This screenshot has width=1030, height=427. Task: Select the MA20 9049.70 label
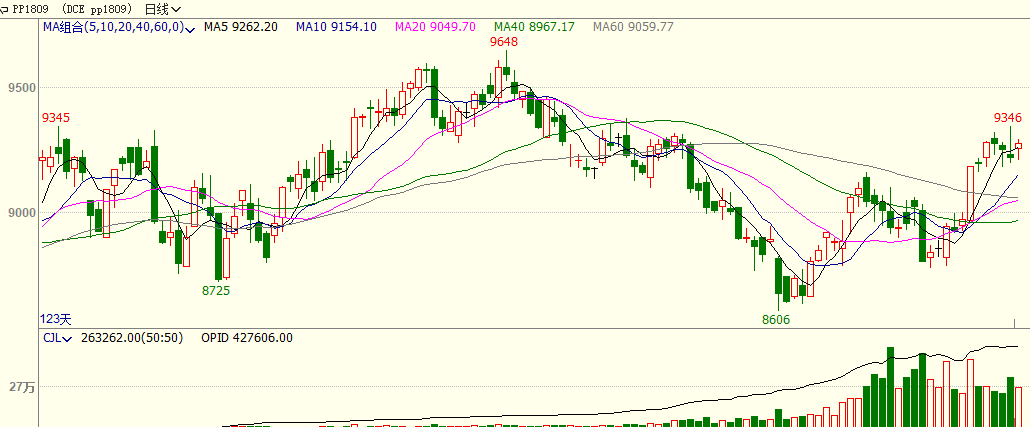point(435,27)
